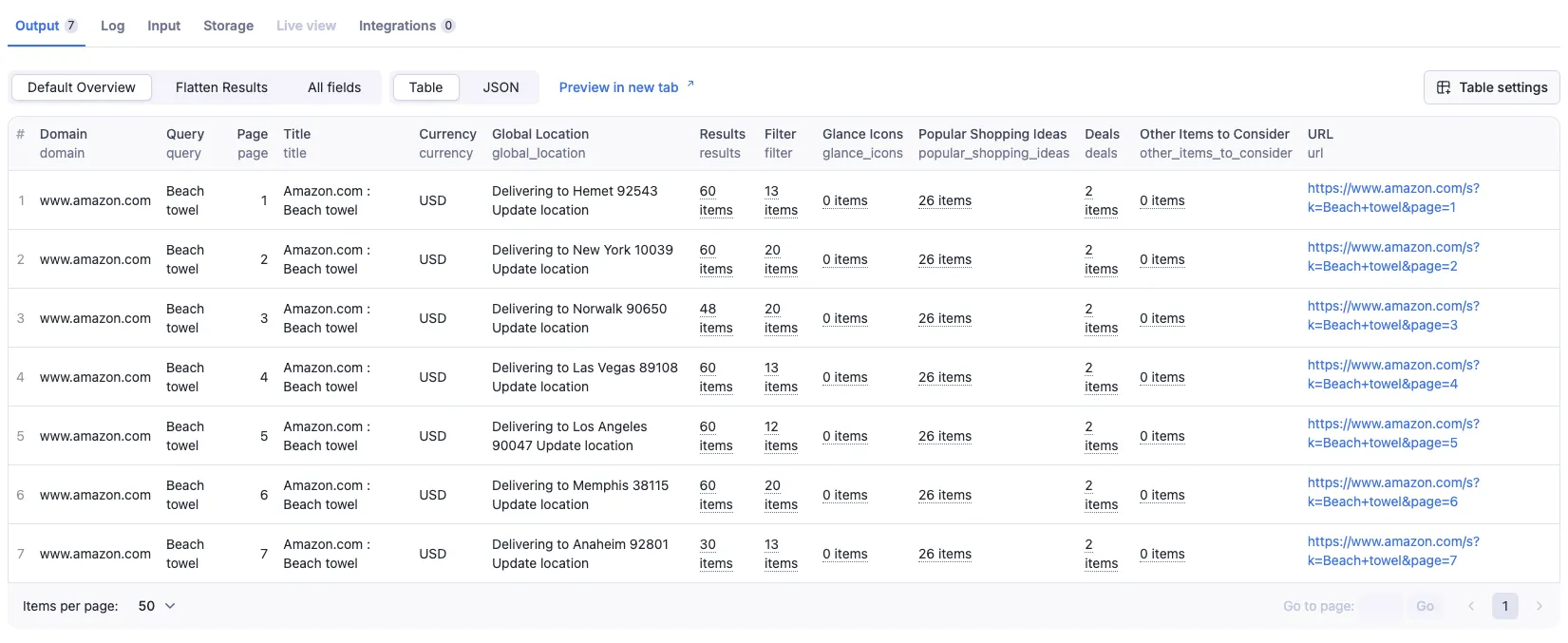Open URL ending with page=1

pos(1393,198)
